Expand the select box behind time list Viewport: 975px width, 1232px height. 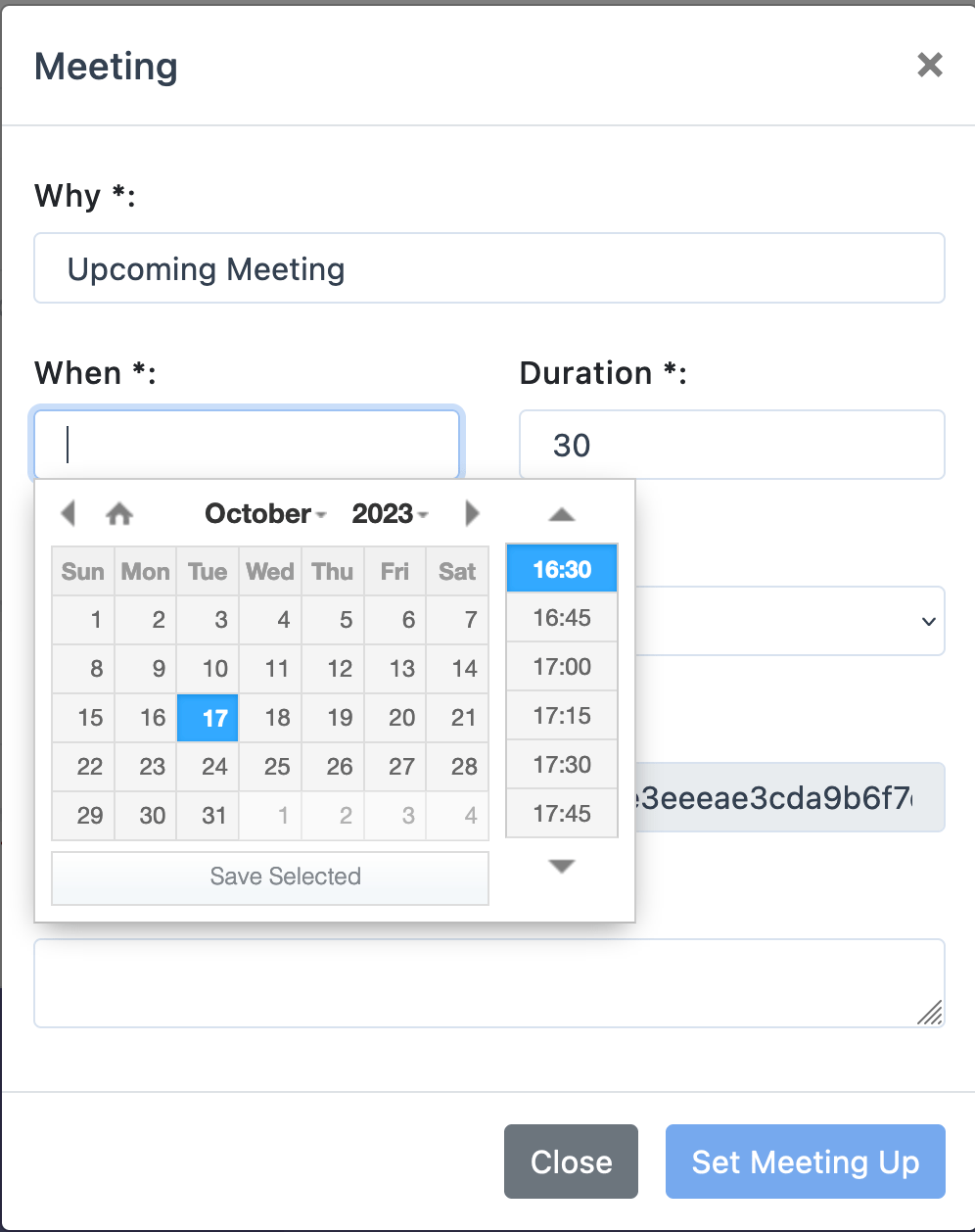[927, 621]
